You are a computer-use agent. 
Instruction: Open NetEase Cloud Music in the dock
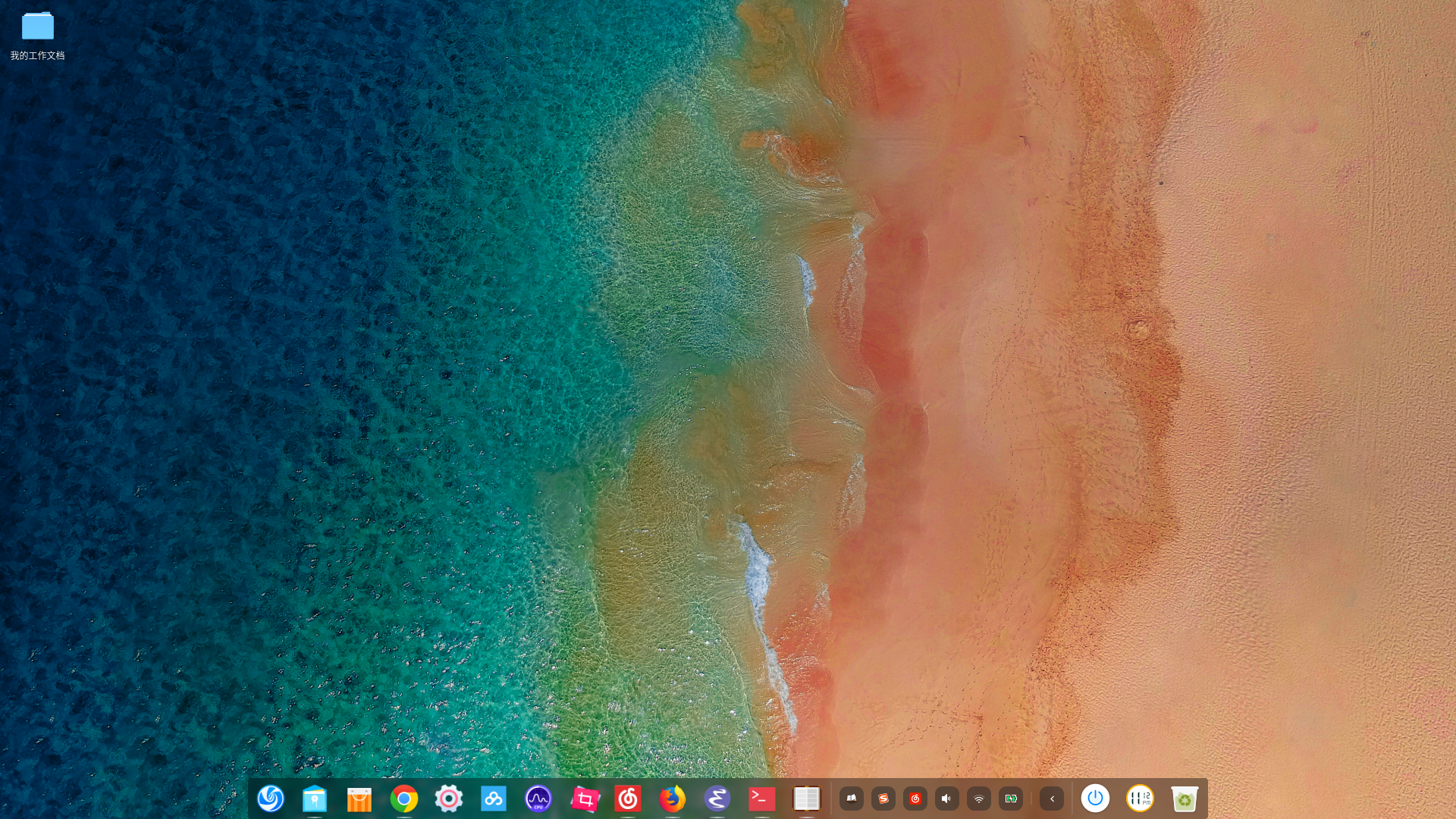pos(628,799)
